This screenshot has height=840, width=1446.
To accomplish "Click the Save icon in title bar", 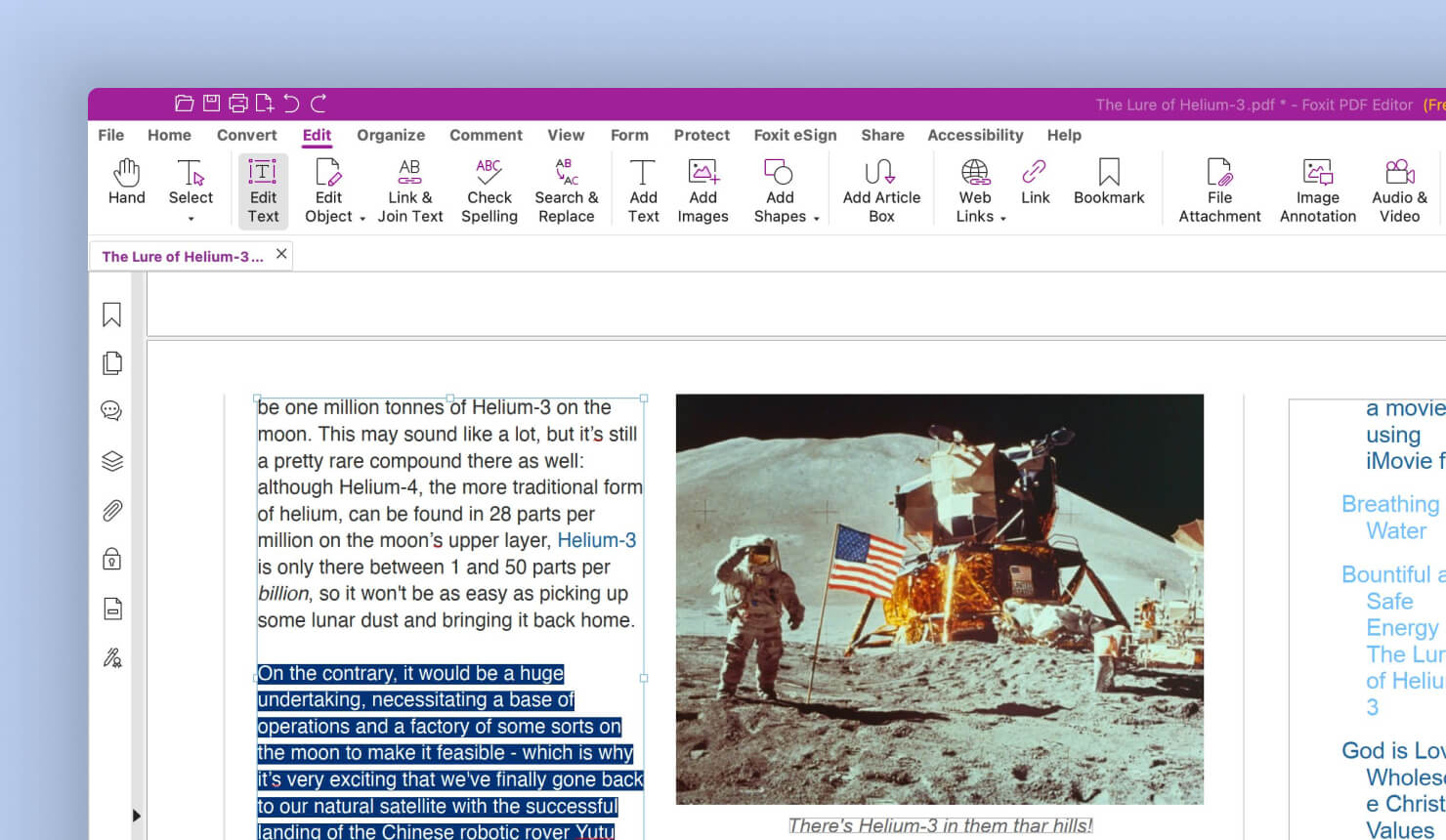I will click(x=211, y=104).
